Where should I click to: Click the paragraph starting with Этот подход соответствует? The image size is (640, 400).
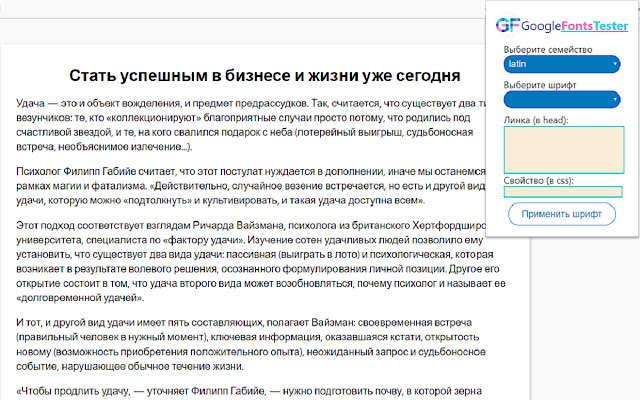tap(261, 261)
